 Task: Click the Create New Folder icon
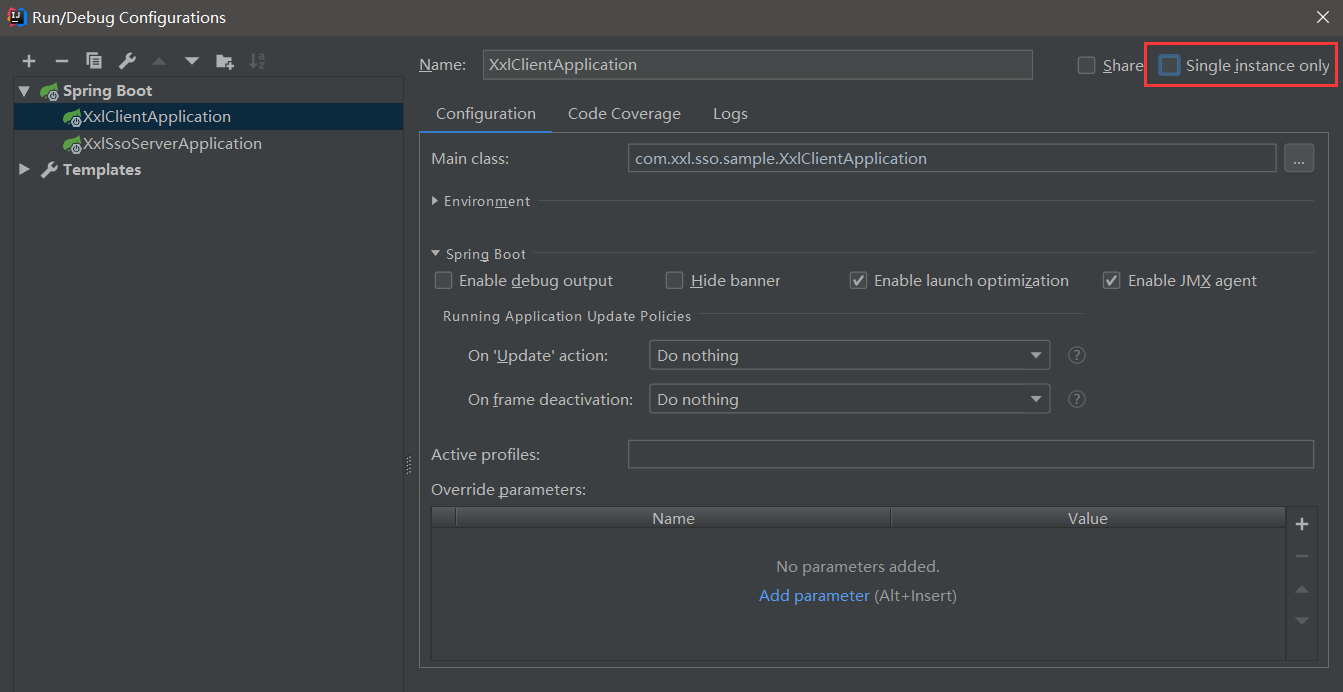pyautogui.click(x=225, y=62)
